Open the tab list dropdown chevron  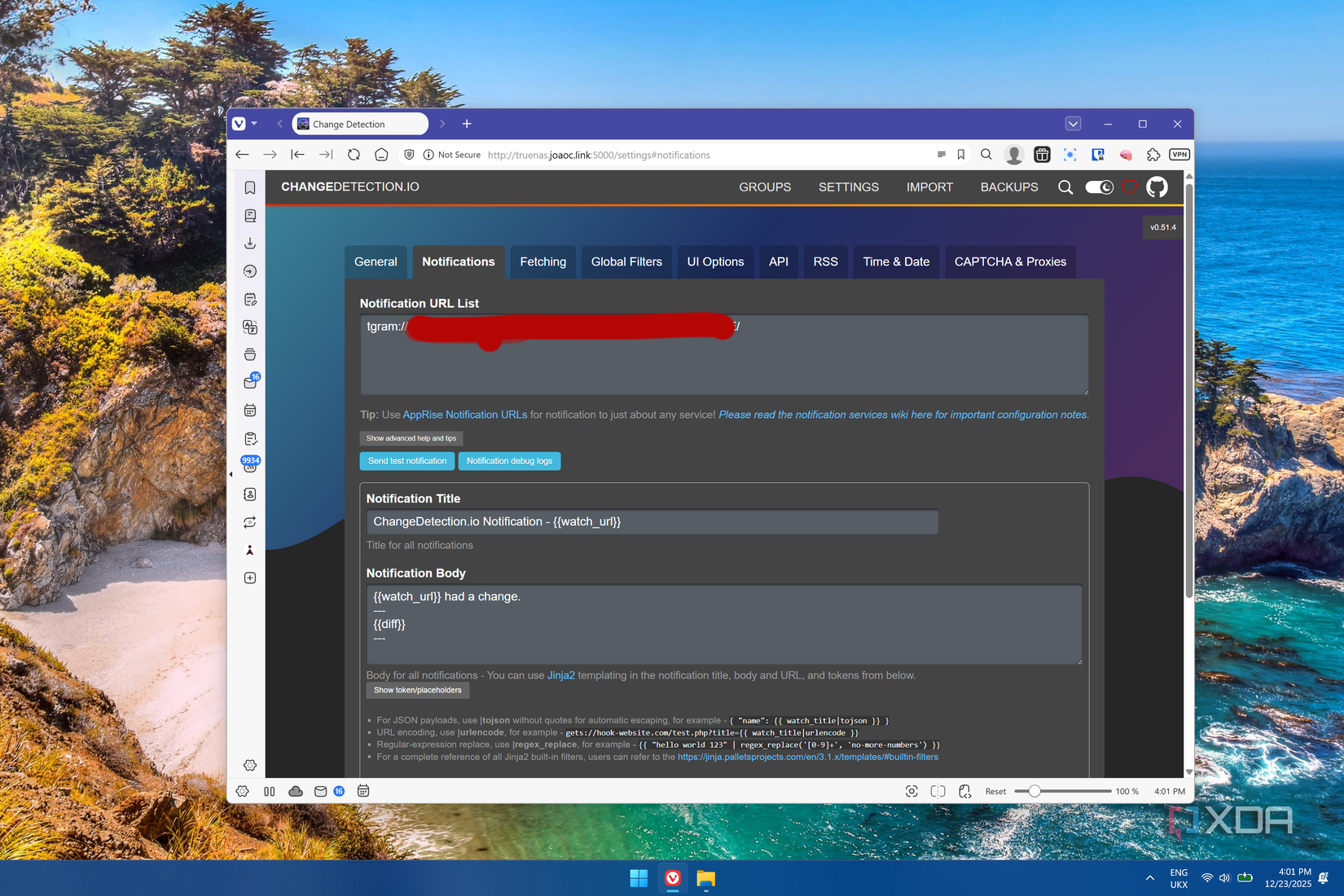[x=1073, y=124]
